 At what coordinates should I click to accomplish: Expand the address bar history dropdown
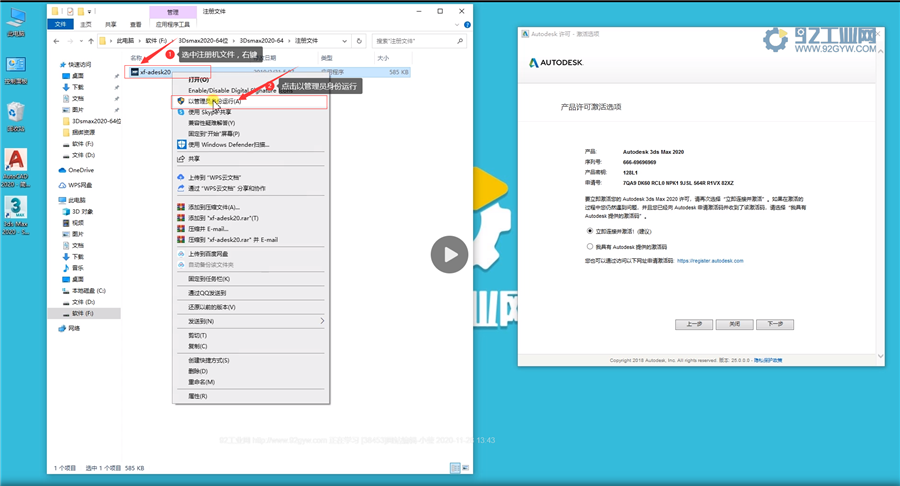coord(344,41)
